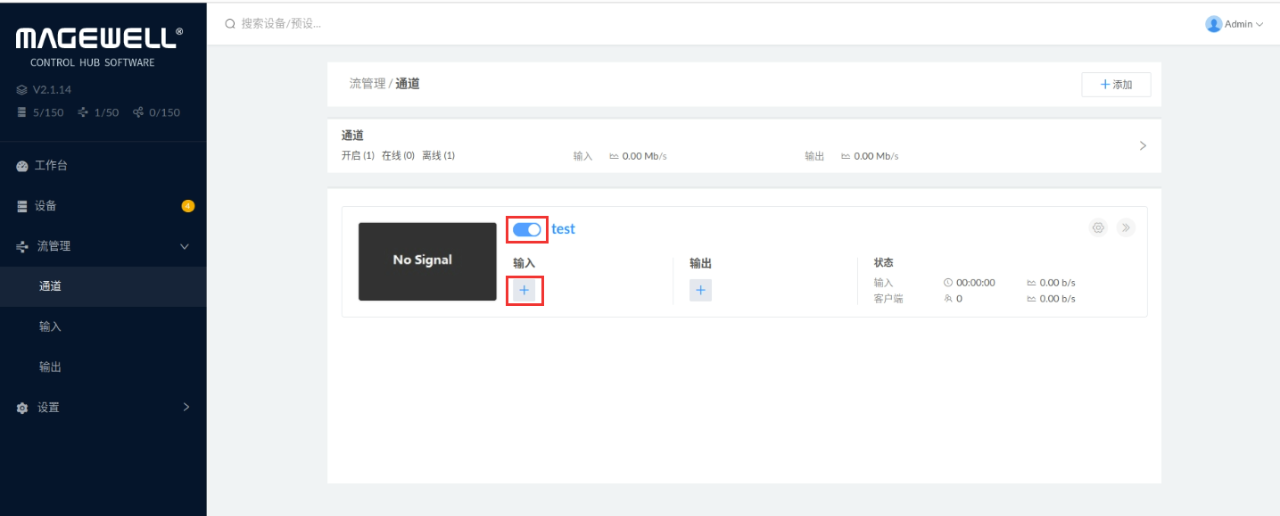Click the search magnifier icon
Viewport: 1280px width, 516px height.
coord(230,23)
